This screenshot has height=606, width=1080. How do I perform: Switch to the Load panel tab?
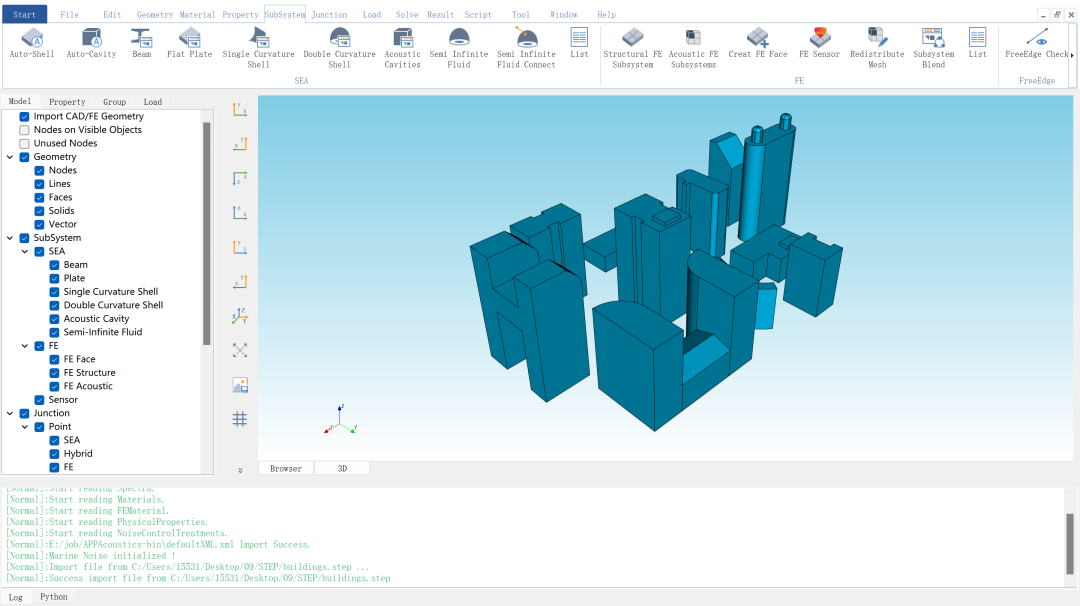click(x=153, y=102)
